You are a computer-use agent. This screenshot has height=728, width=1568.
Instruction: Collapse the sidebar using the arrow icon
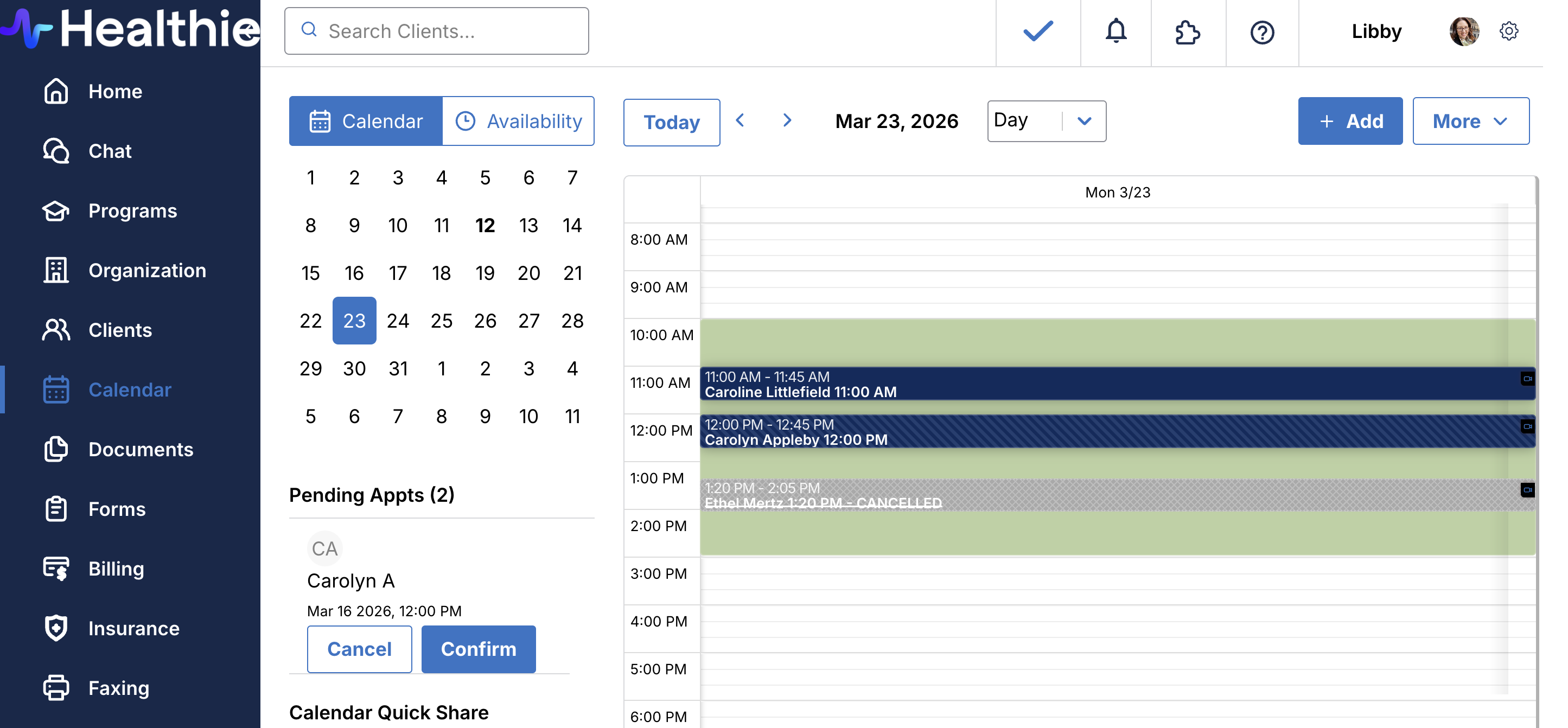247,31
